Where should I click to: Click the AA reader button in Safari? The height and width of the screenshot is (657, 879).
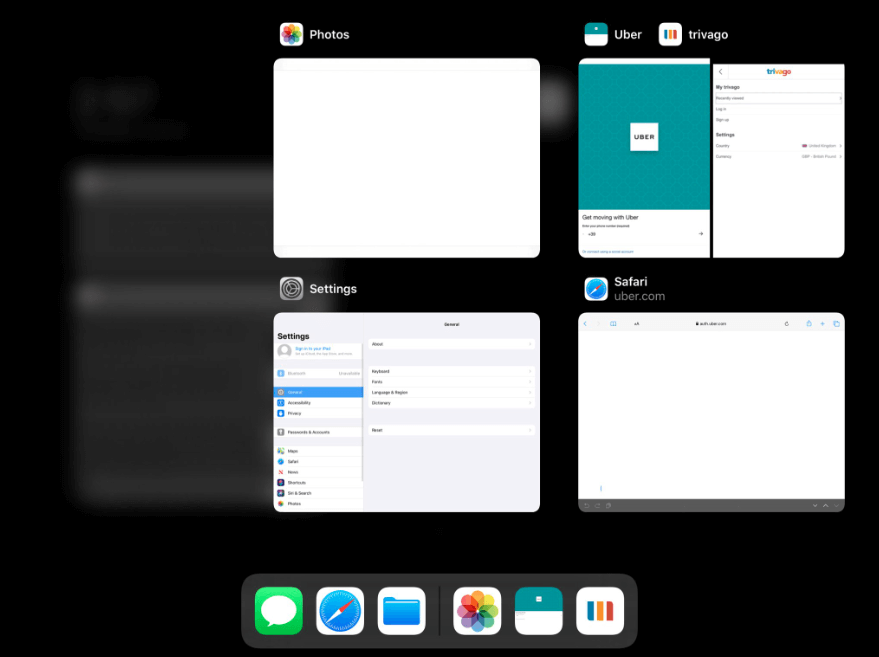click(636, 323)
